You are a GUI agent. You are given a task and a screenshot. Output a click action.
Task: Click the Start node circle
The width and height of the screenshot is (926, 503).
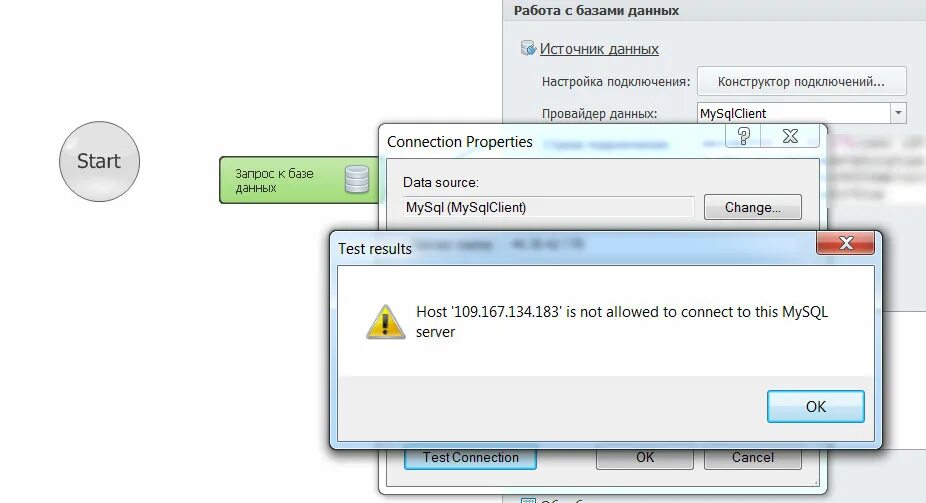pos(99,161)
